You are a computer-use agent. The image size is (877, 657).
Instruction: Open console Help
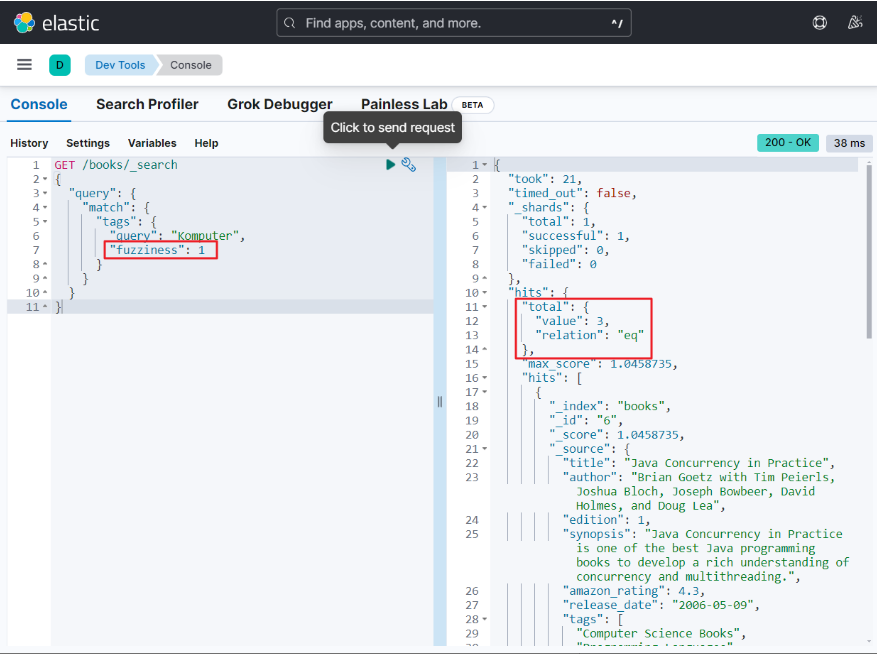(206, 143)
